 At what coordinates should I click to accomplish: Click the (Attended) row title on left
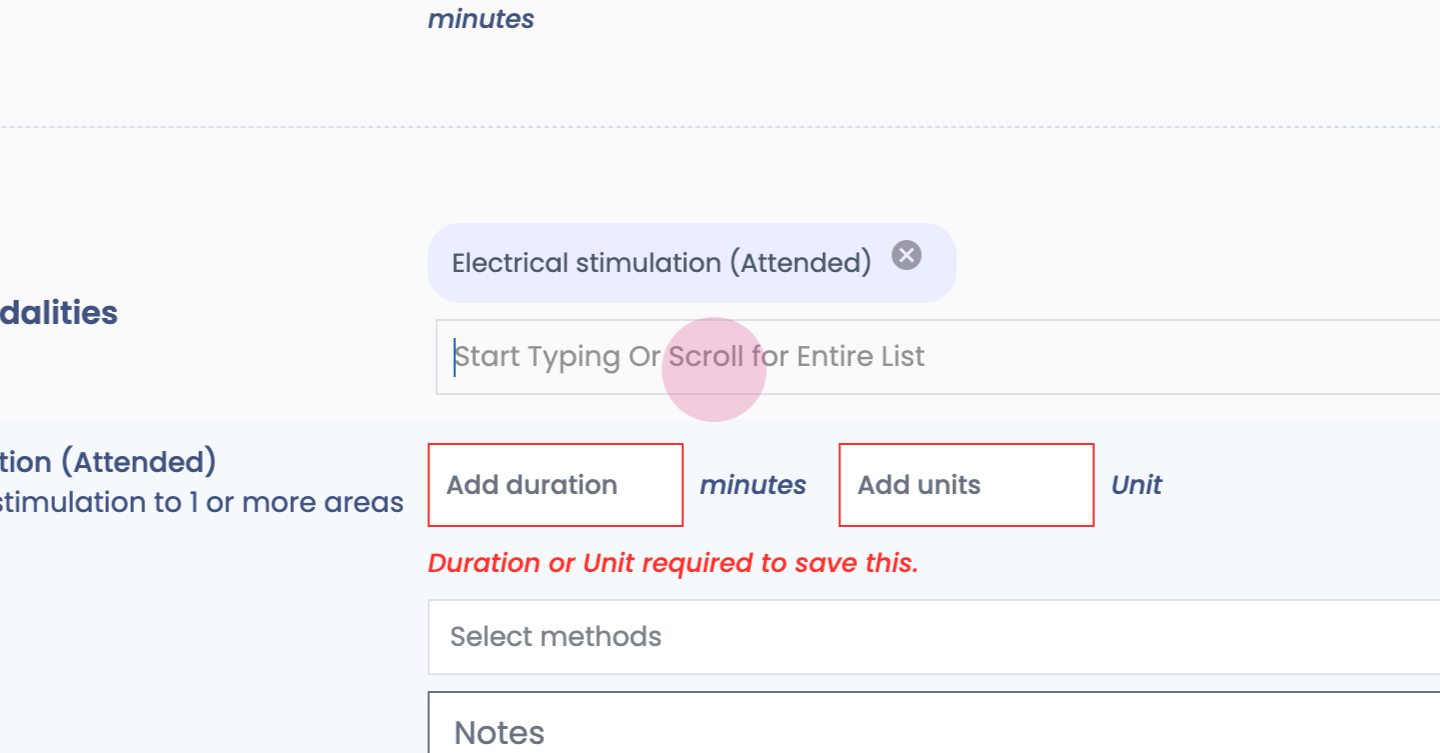coord(108,462)
